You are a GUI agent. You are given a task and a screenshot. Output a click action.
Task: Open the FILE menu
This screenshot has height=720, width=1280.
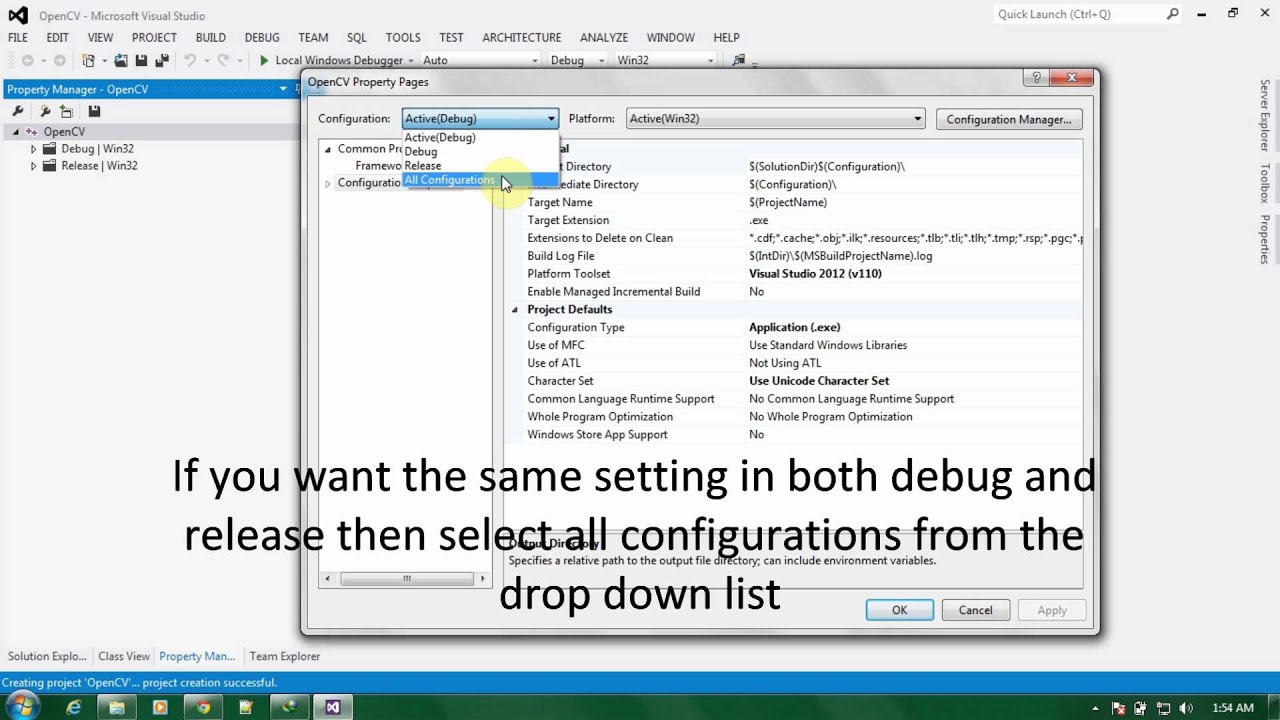click(18, 37)
